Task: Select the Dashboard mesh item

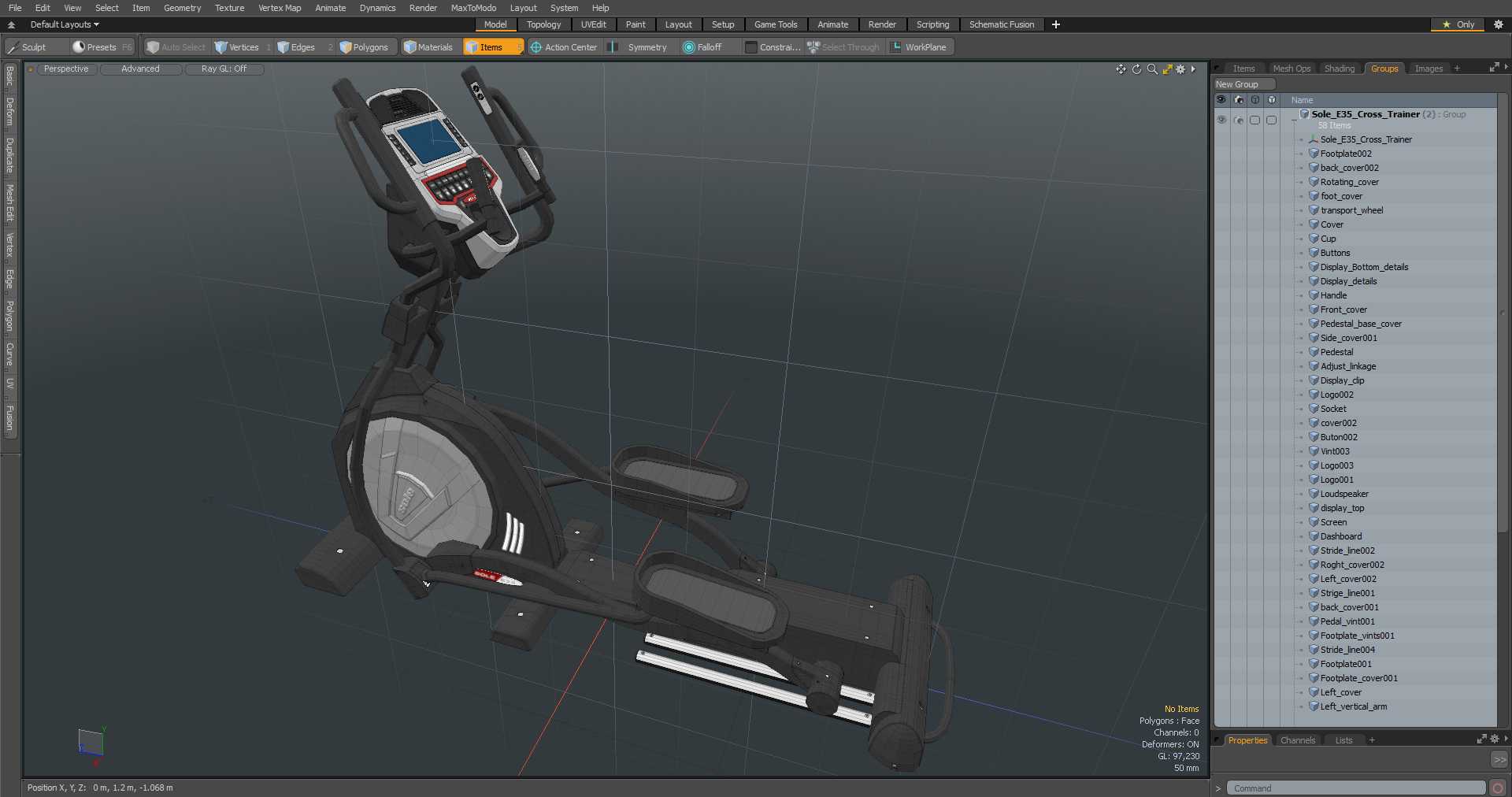Action: (1341, 536)
